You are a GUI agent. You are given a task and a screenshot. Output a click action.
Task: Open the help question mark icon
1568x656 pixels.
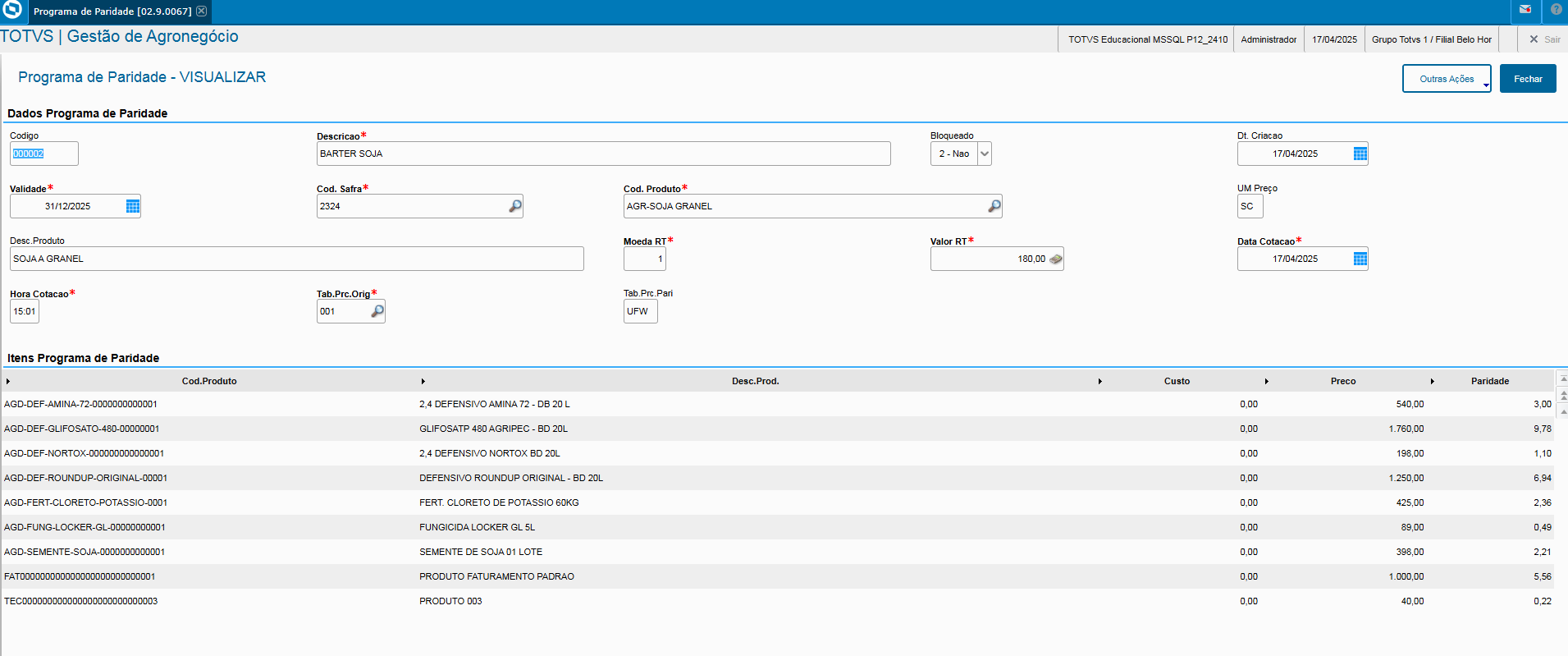pyautogui.click(x=1556, y=10)
